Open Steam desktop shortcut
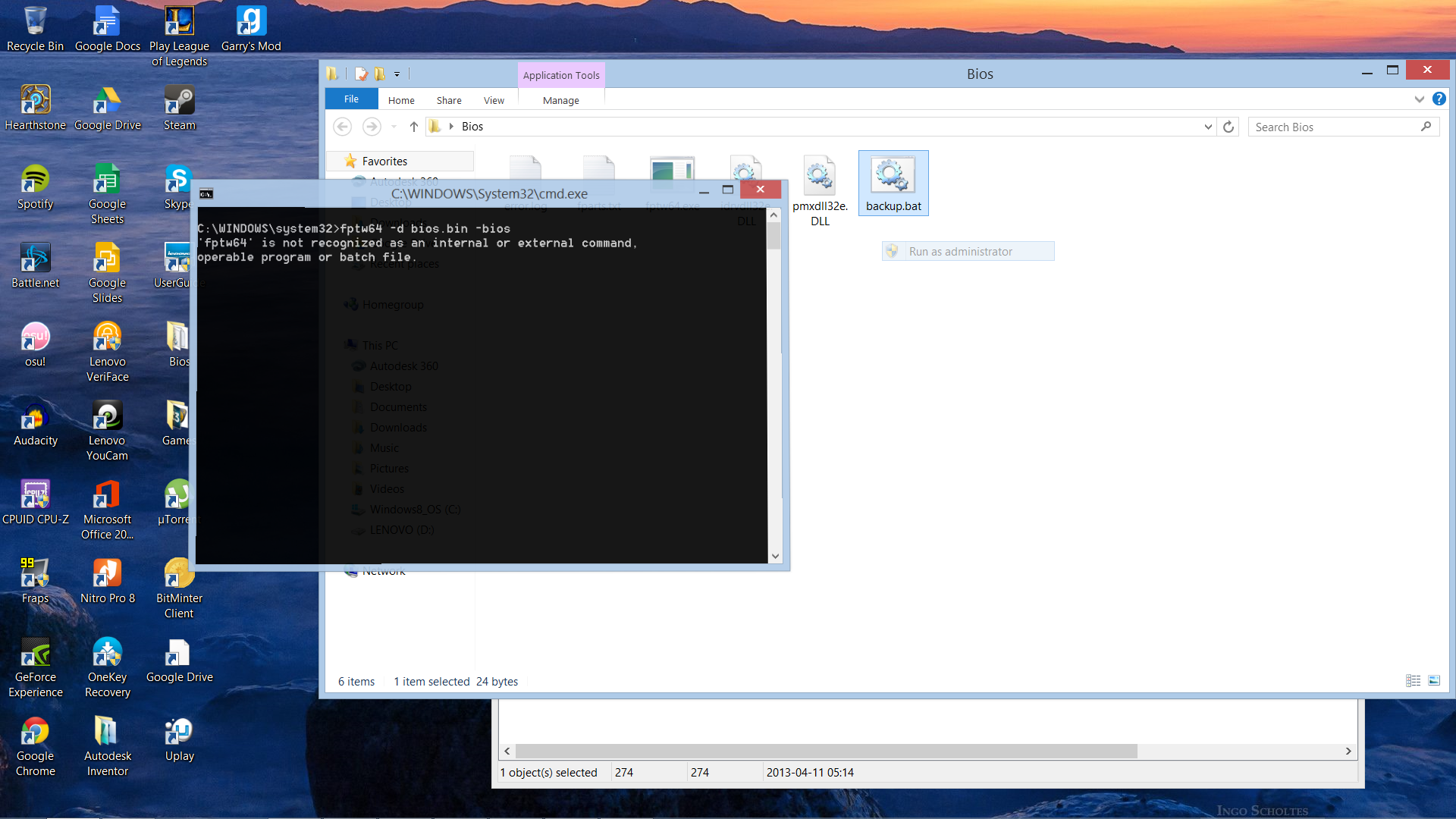Image resolution: width=1456 pixels, height=819 pixels. click(x=179, y=108)
